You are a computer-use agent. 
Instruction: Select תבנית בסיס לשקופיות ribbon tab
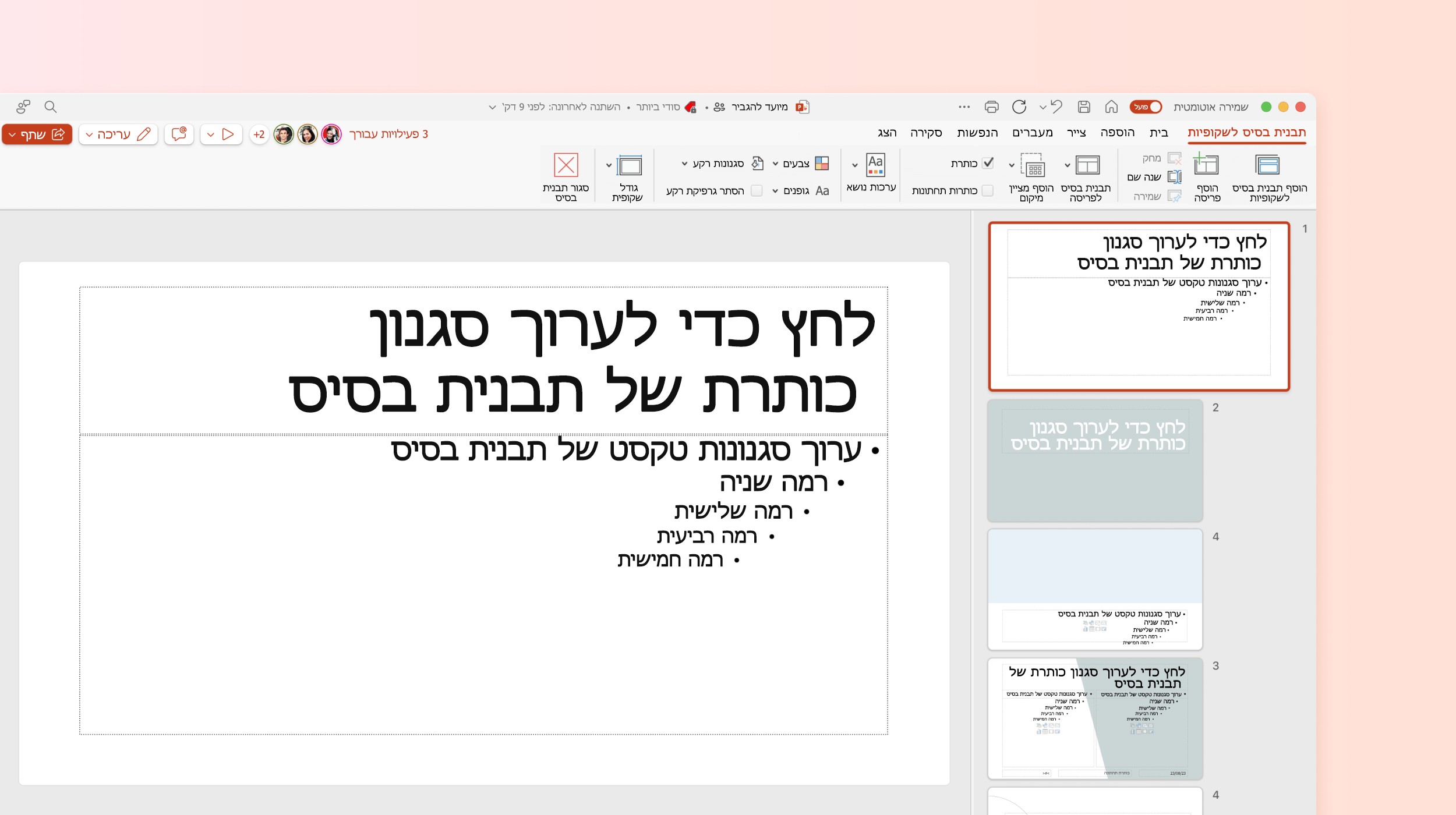coord(1246,133)
